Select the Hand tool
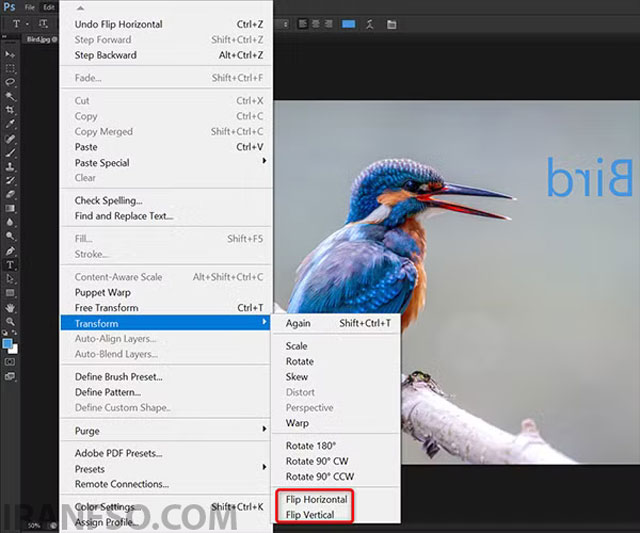This screenshot has height=533, width=640. point(10,308)
